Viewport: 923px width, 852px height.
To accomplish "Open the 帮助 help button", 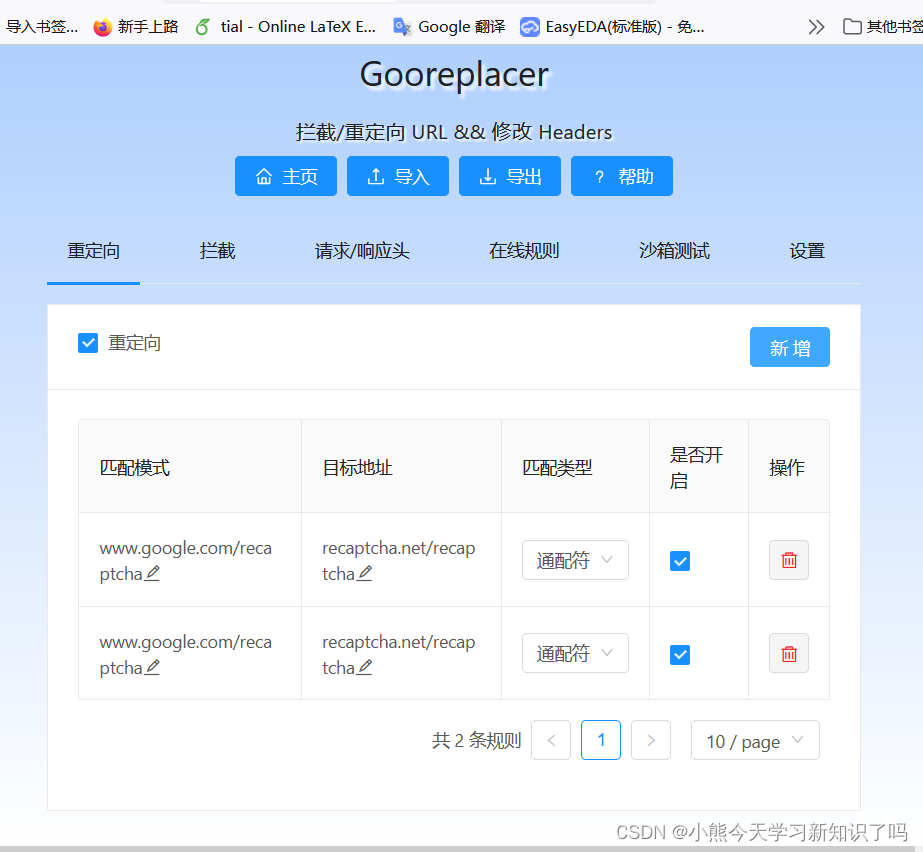I will coord(622,176).
